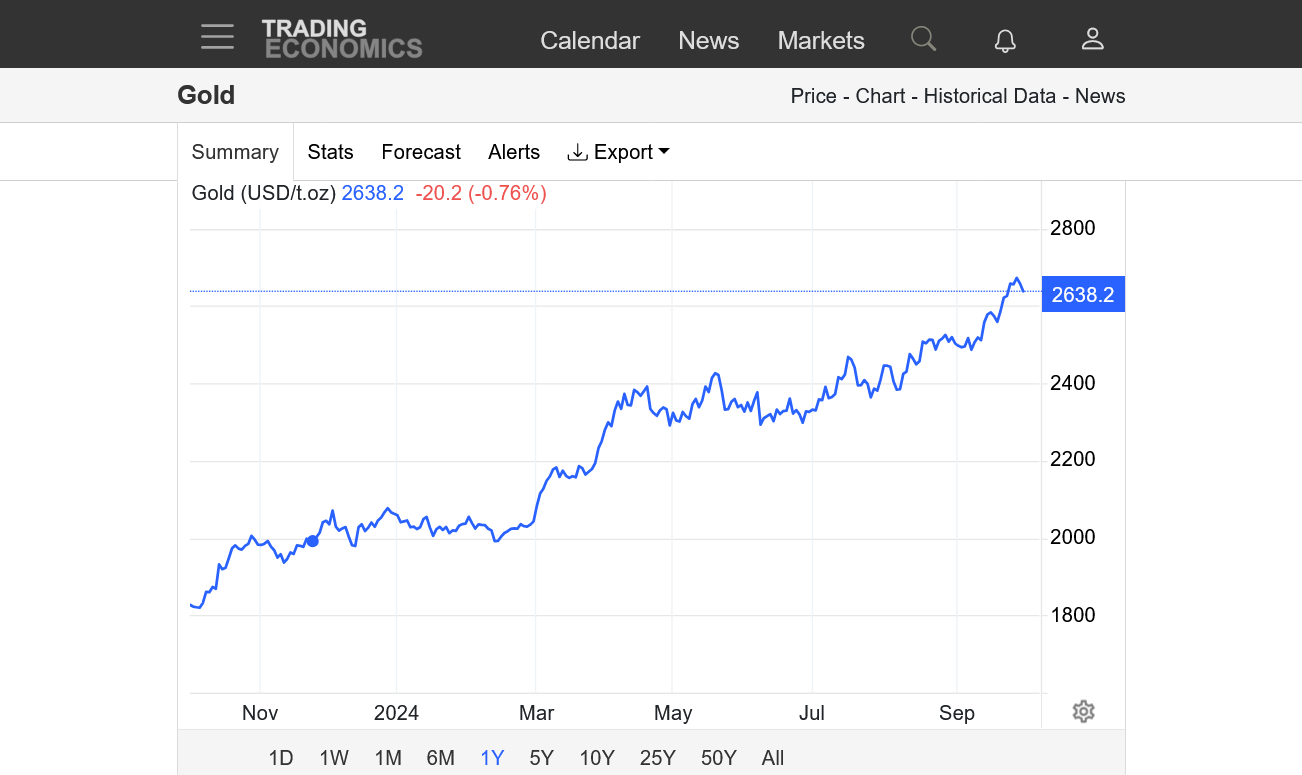Switch to the Forecast tab

[421, 152]
